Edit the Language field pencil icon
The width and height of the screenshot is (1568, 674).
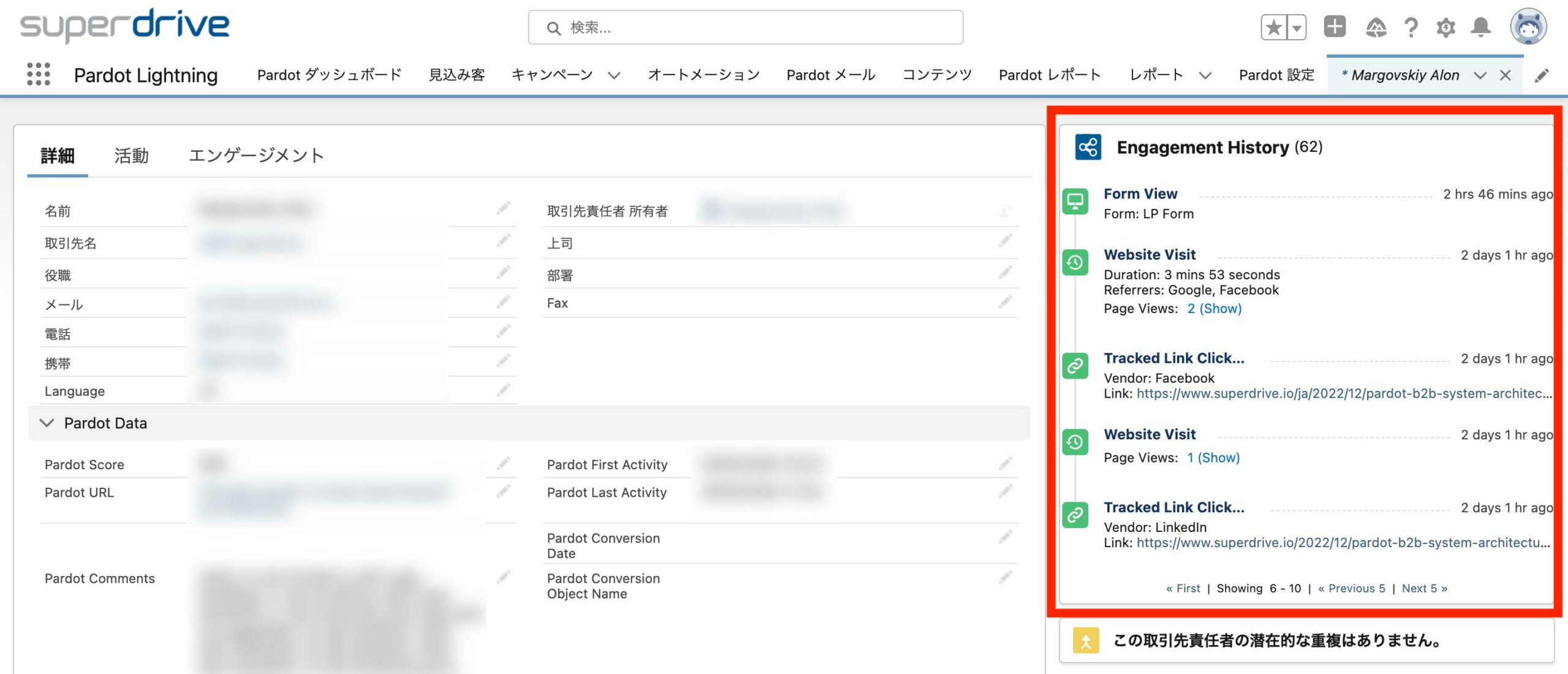coord(503,390)
